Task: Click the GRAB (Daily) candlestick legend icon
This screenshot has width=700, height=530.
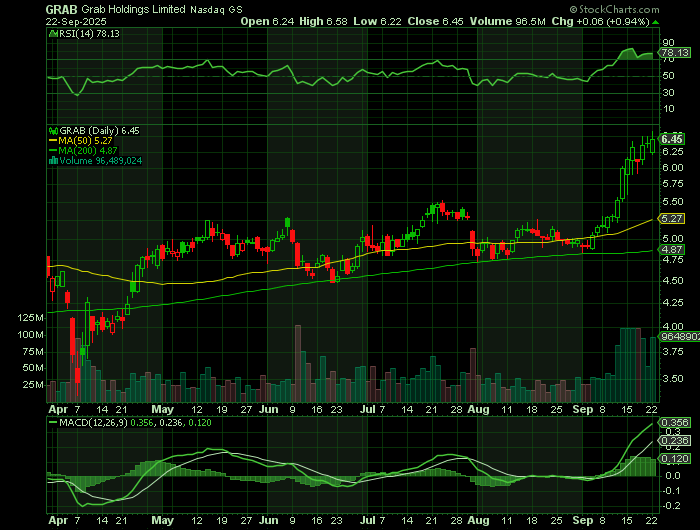Action: (x=53, y=131)
